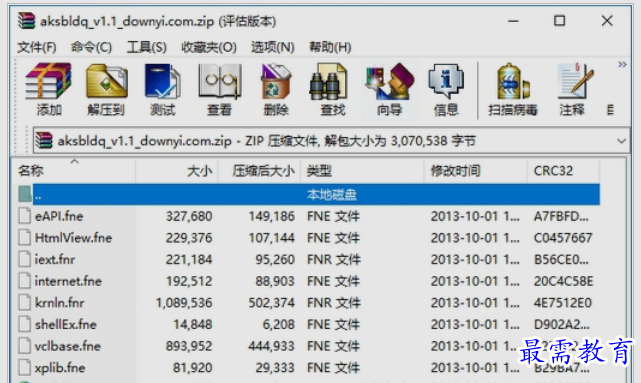Expand hidden toolbar items with the chevron
The image size is (641, 383).
622,65
